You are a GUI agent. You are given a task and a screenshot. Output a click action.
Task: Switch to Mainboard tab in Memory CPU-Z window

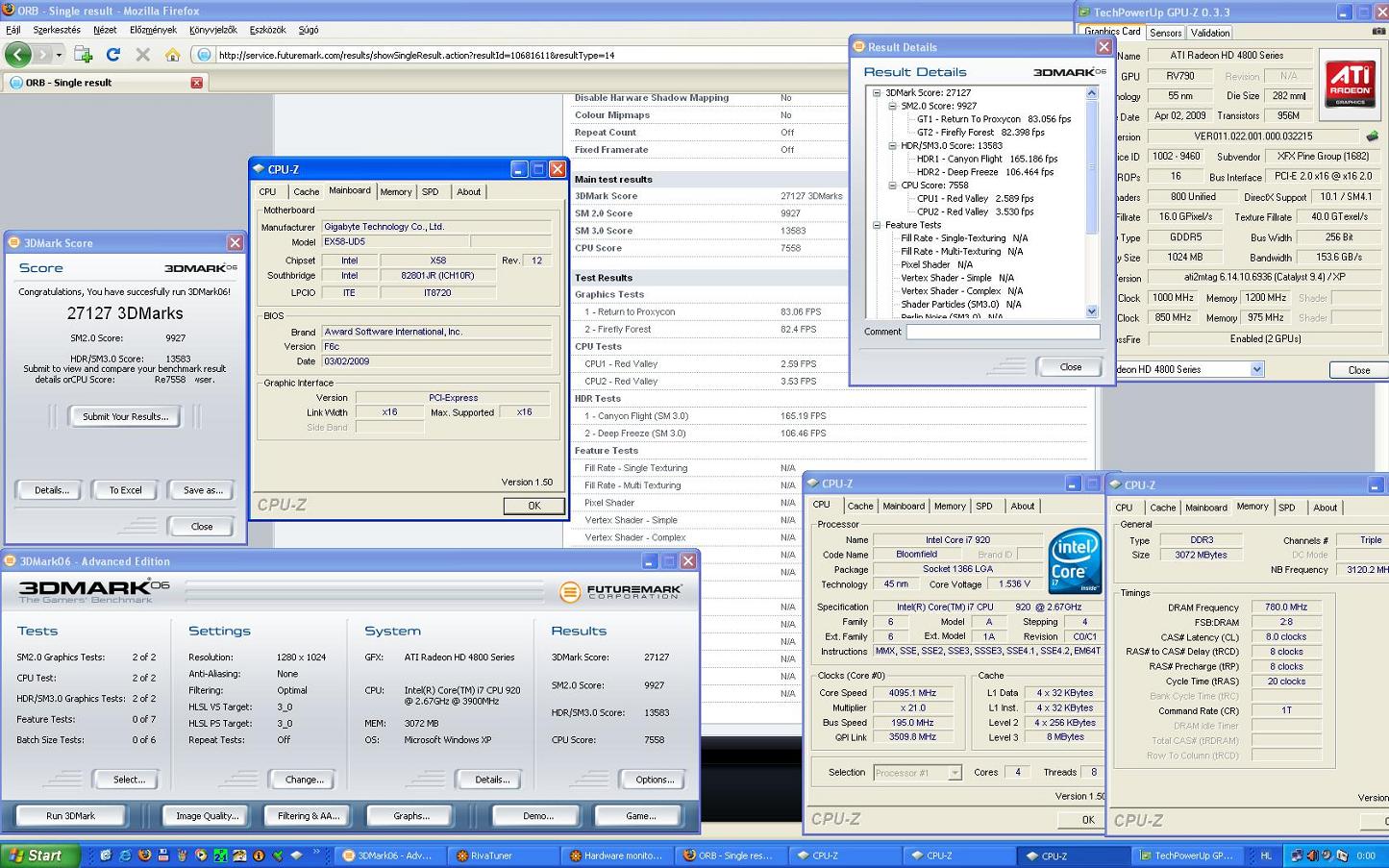click(1205, 508)
